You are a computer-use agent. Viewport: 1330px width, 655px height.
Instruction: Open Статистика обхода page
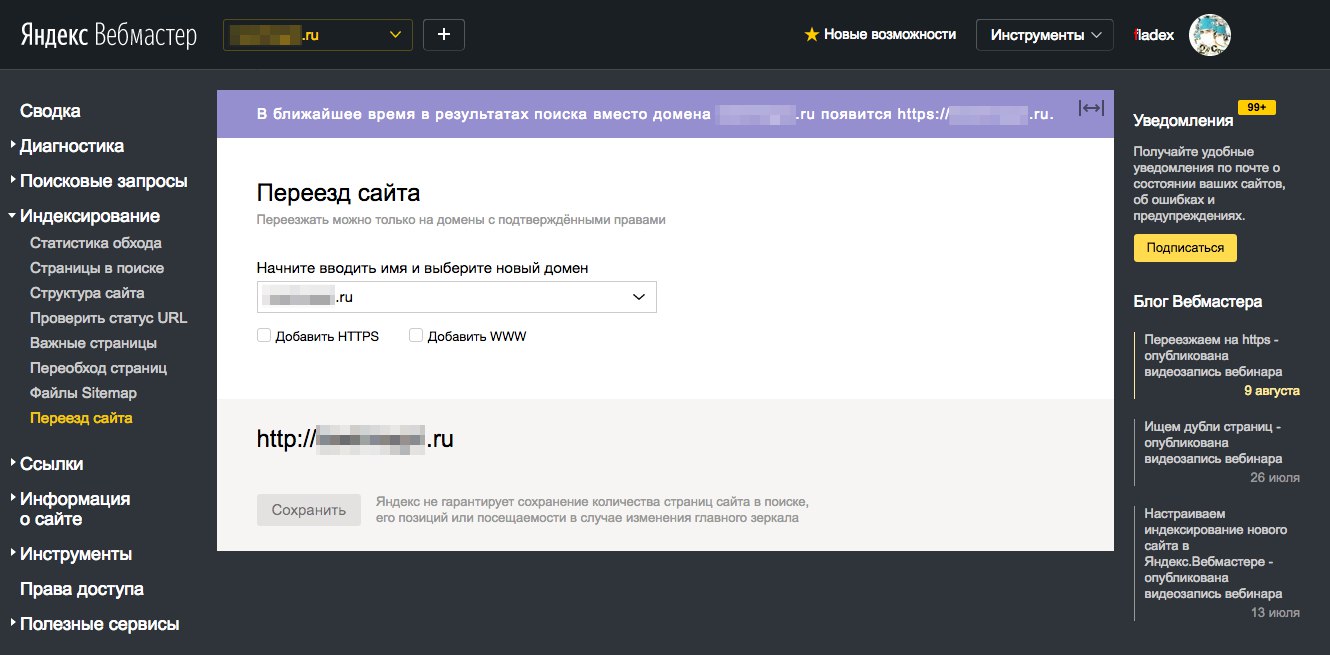coord(96,243)
